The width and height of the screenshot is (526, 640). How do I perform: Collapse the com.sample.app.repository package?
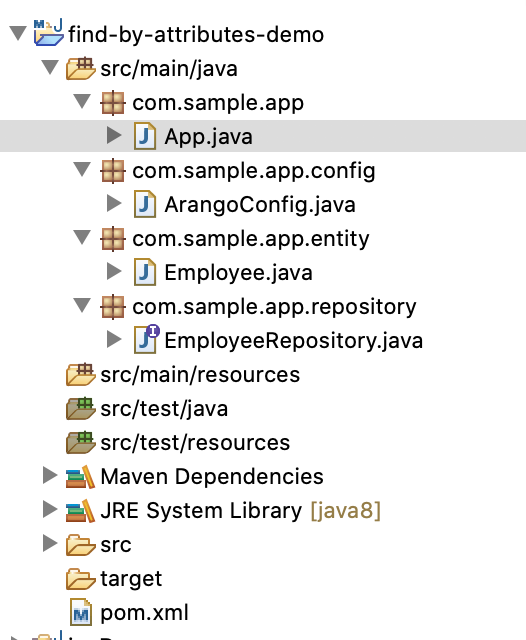point(82,306)
